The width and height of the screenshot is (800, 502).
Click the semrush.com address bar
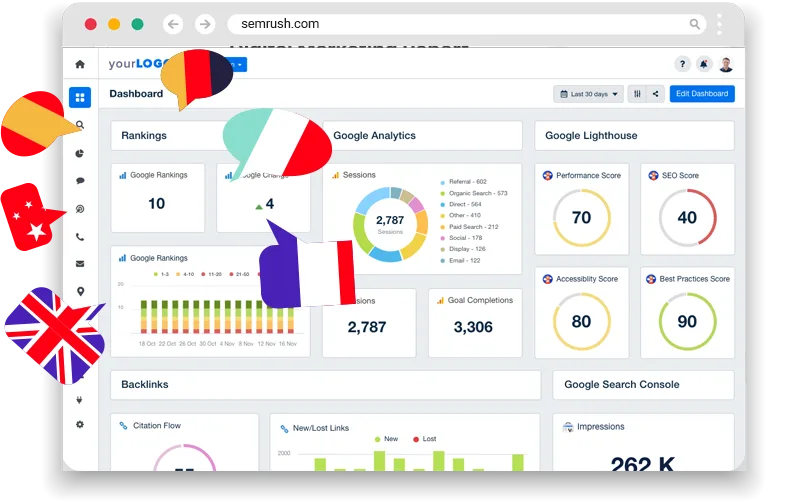click(x=466, y=24)
